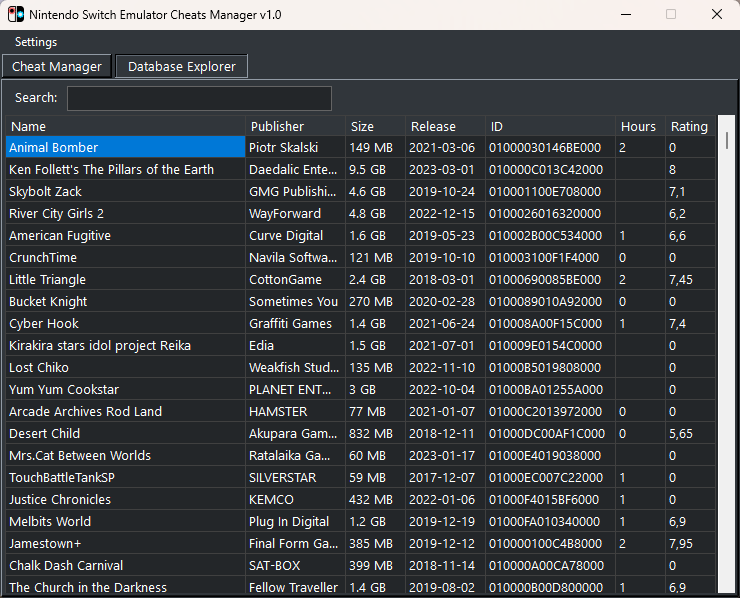Image resolution: width=740 pixels, height=598 pixels.
Task: Click publisher cell Sometimes You
Action: point(295,302)
